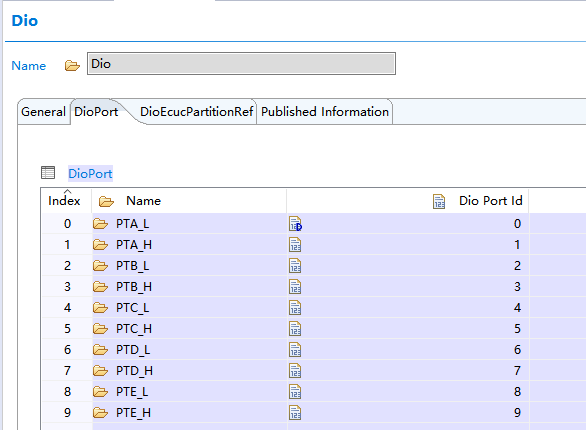Select the DioPort tab
The width and height of the screenshot is (586, 430).
coord(96,112)
